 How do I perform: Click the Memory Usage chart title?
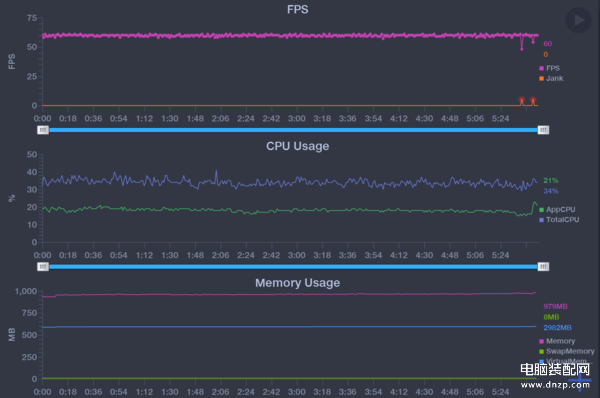coord(298,282)
